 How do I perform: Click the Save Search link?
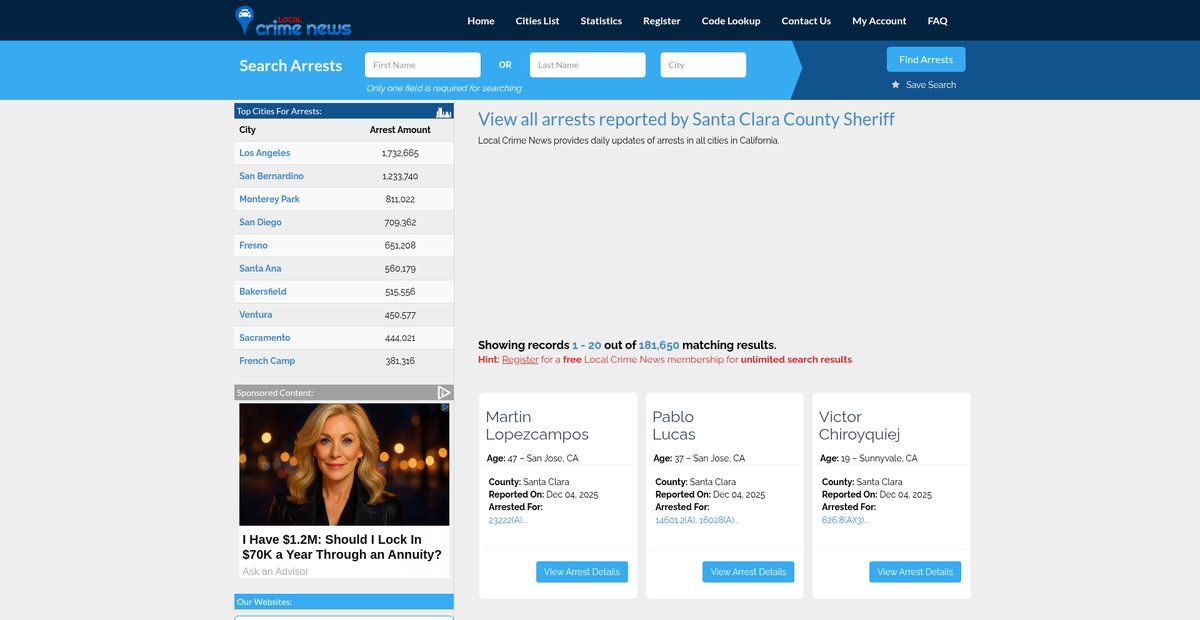click(x=931, y=85)
